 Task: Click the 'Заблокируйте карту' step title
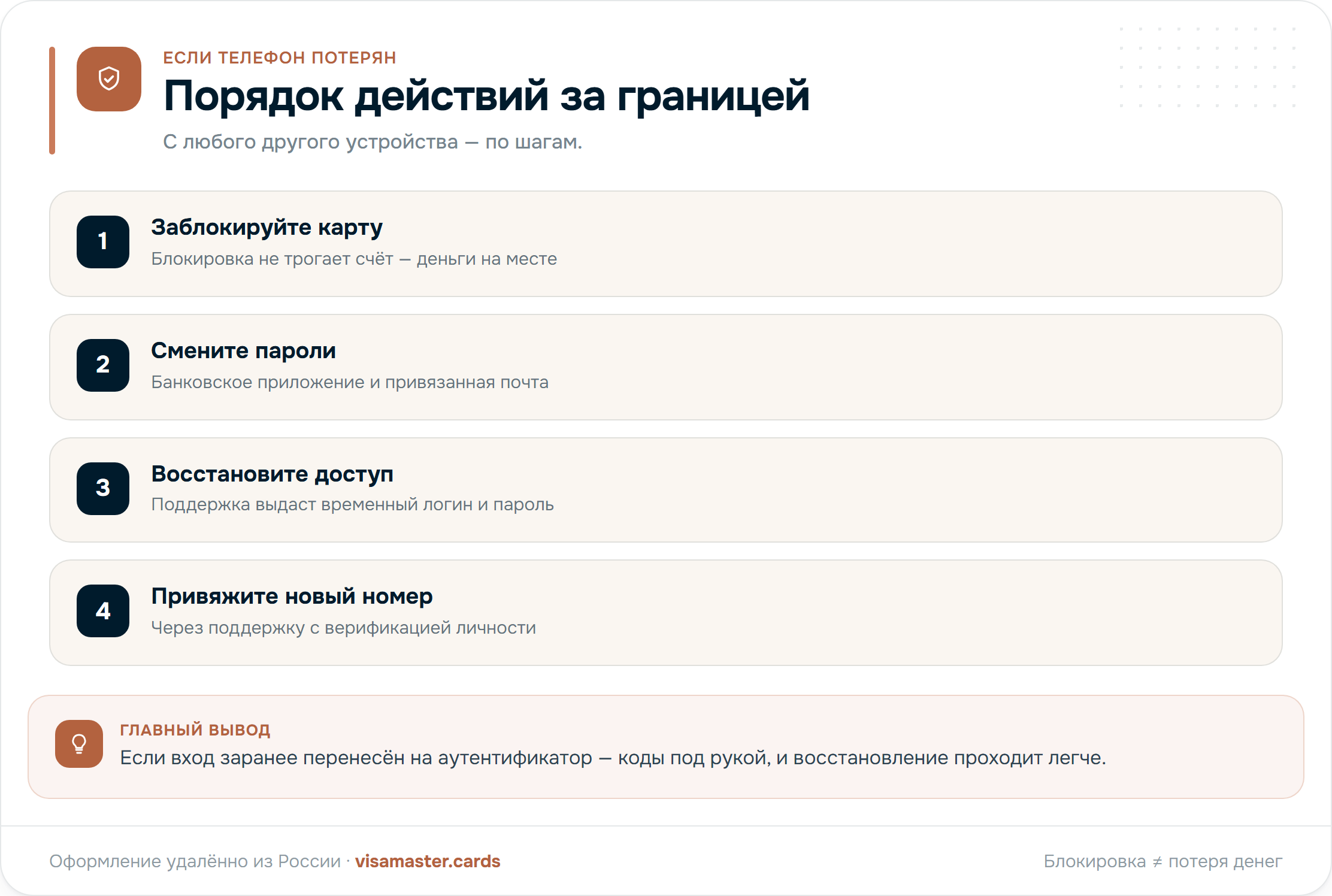[267, 228]
